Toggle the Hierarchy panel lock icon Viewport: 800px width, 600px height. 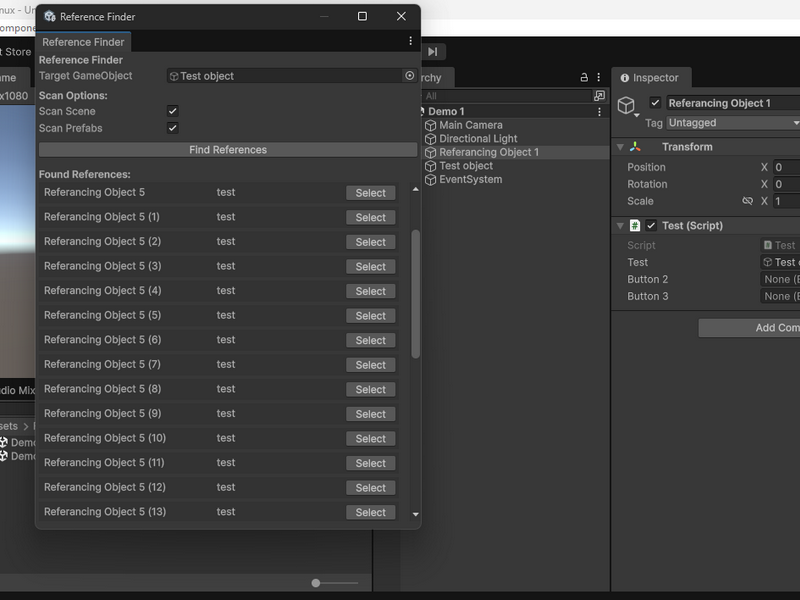click(584, 78)
